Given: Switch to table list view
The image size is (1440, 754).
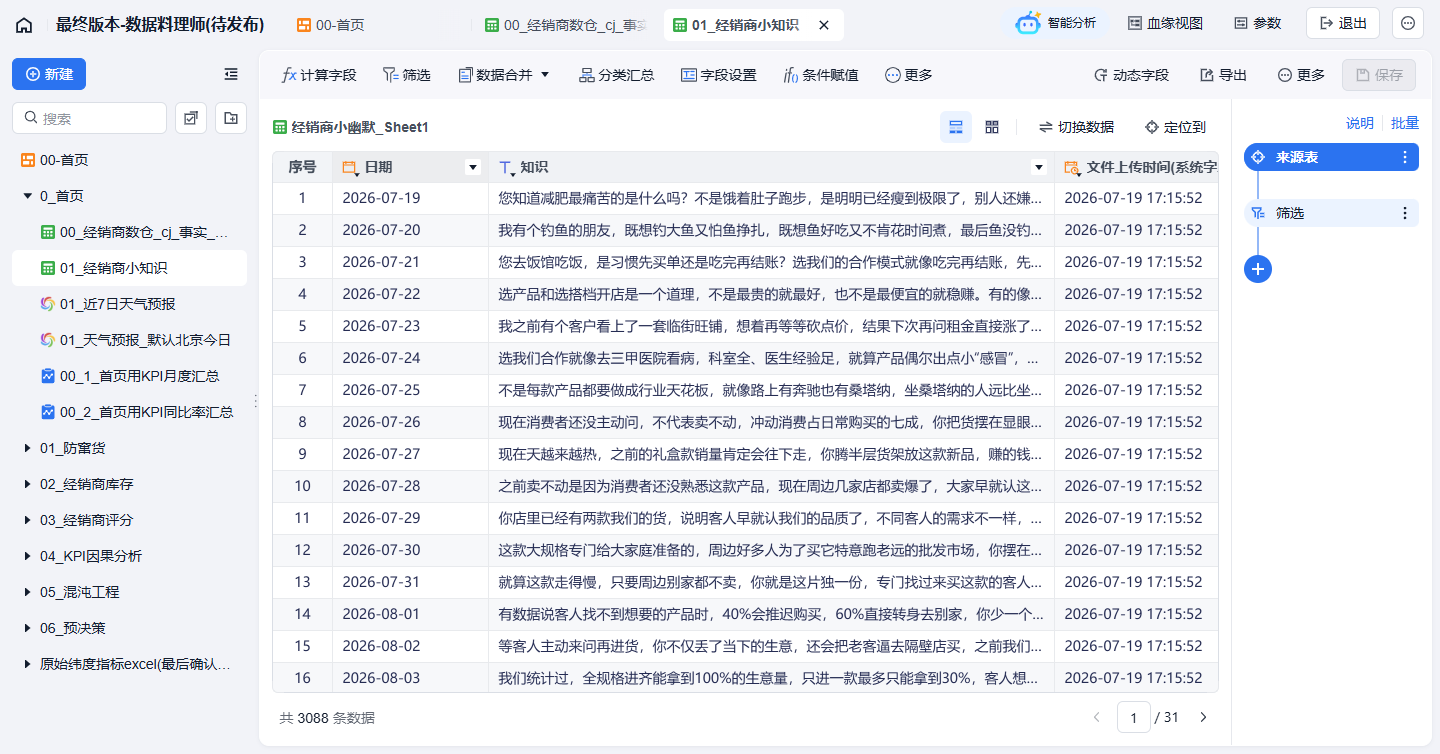Looking at the screenshot, I should (x=956, y=127).
